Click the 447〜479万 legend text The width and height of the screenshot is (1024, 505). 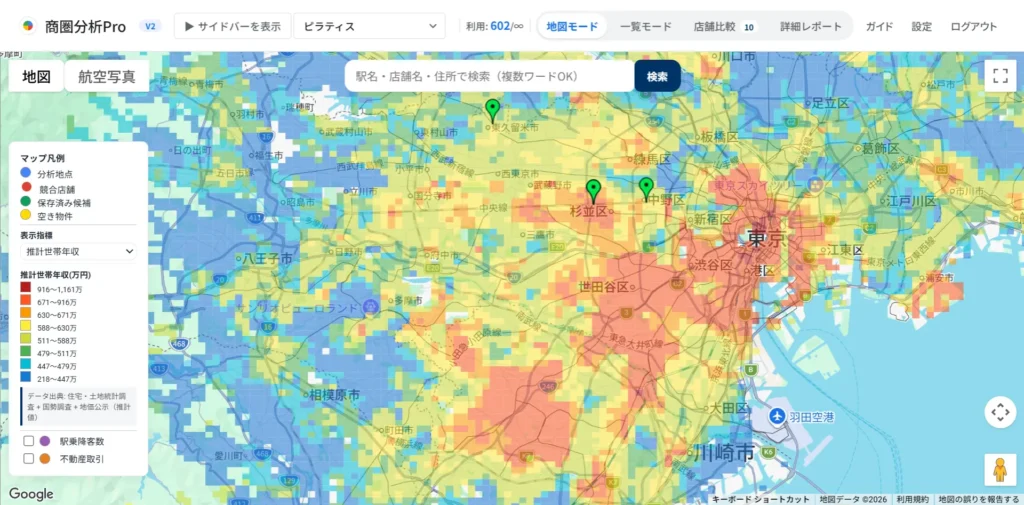(x=56, y=366)
